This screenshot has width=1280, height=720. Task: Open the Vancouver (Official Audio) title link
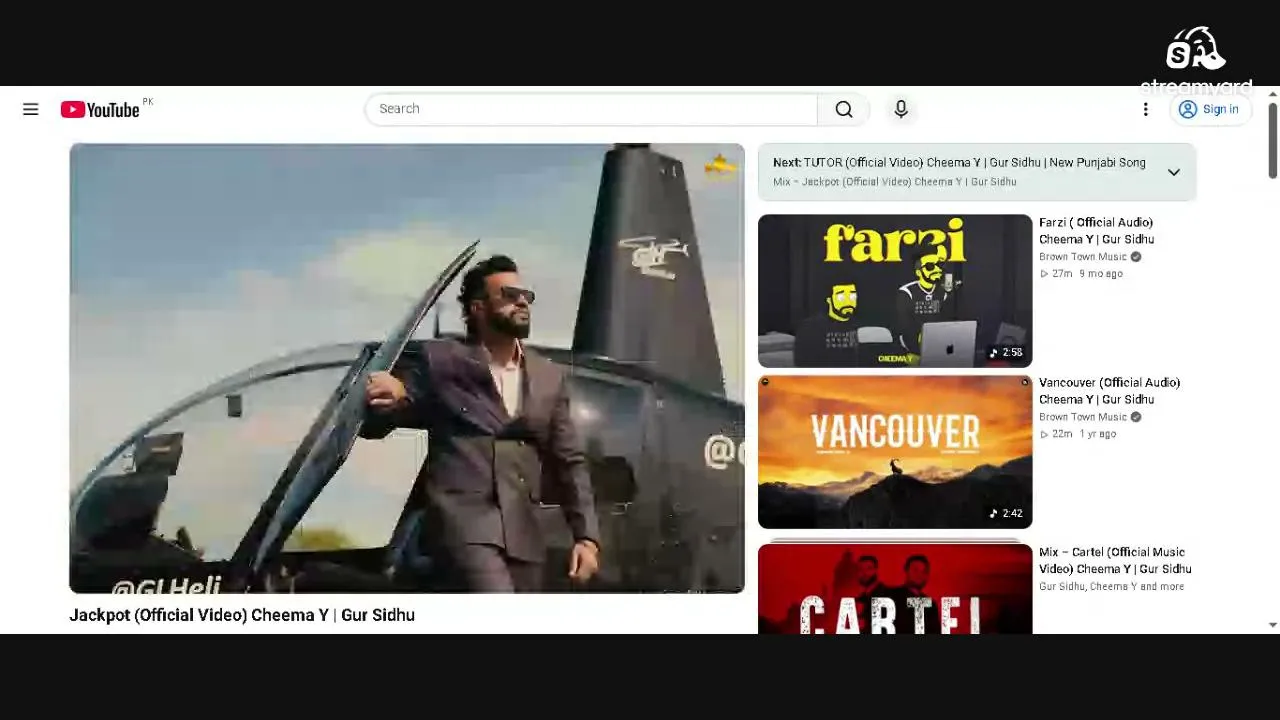[x=1110, y=391]
